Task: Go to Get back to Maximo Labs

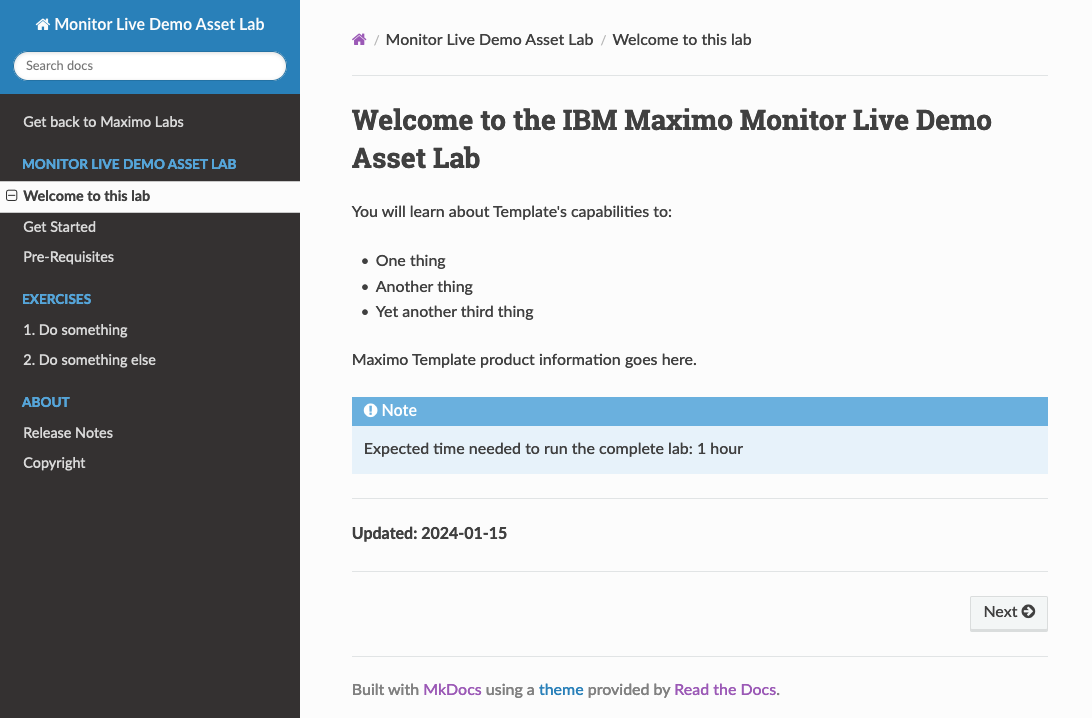Action: [103, 122]
